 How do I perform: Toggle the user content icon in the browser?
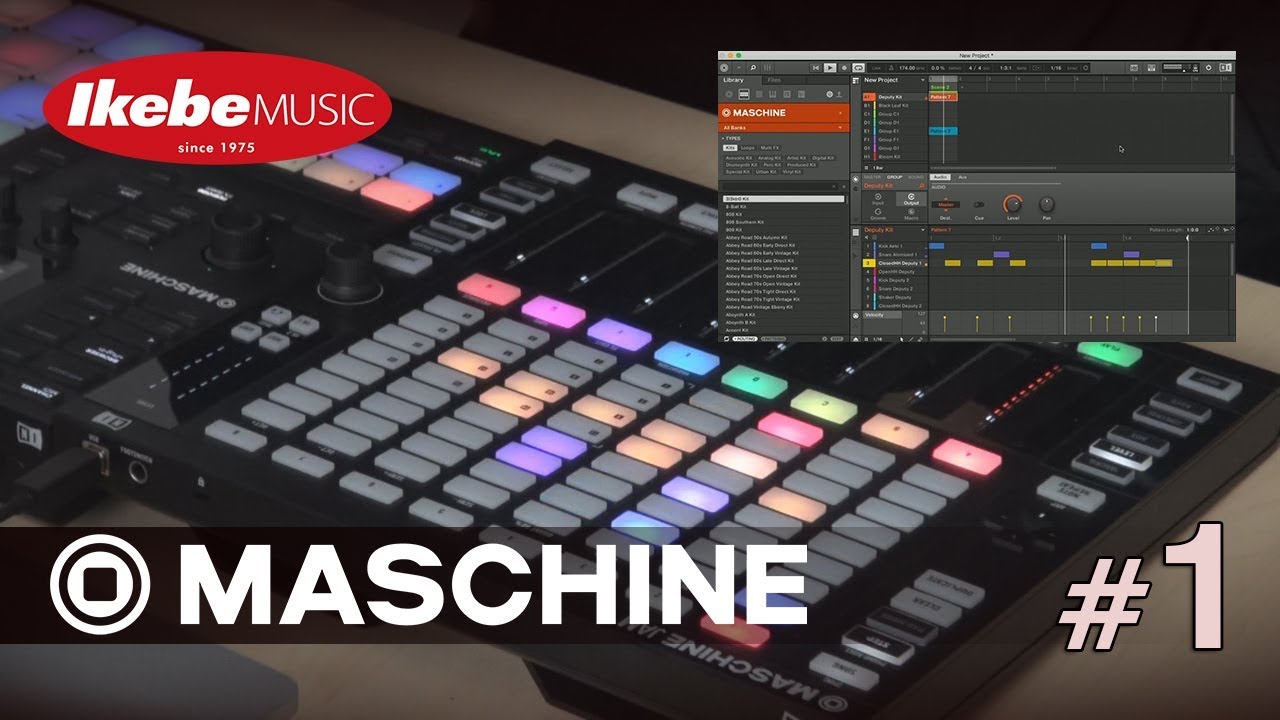(839, 94)
